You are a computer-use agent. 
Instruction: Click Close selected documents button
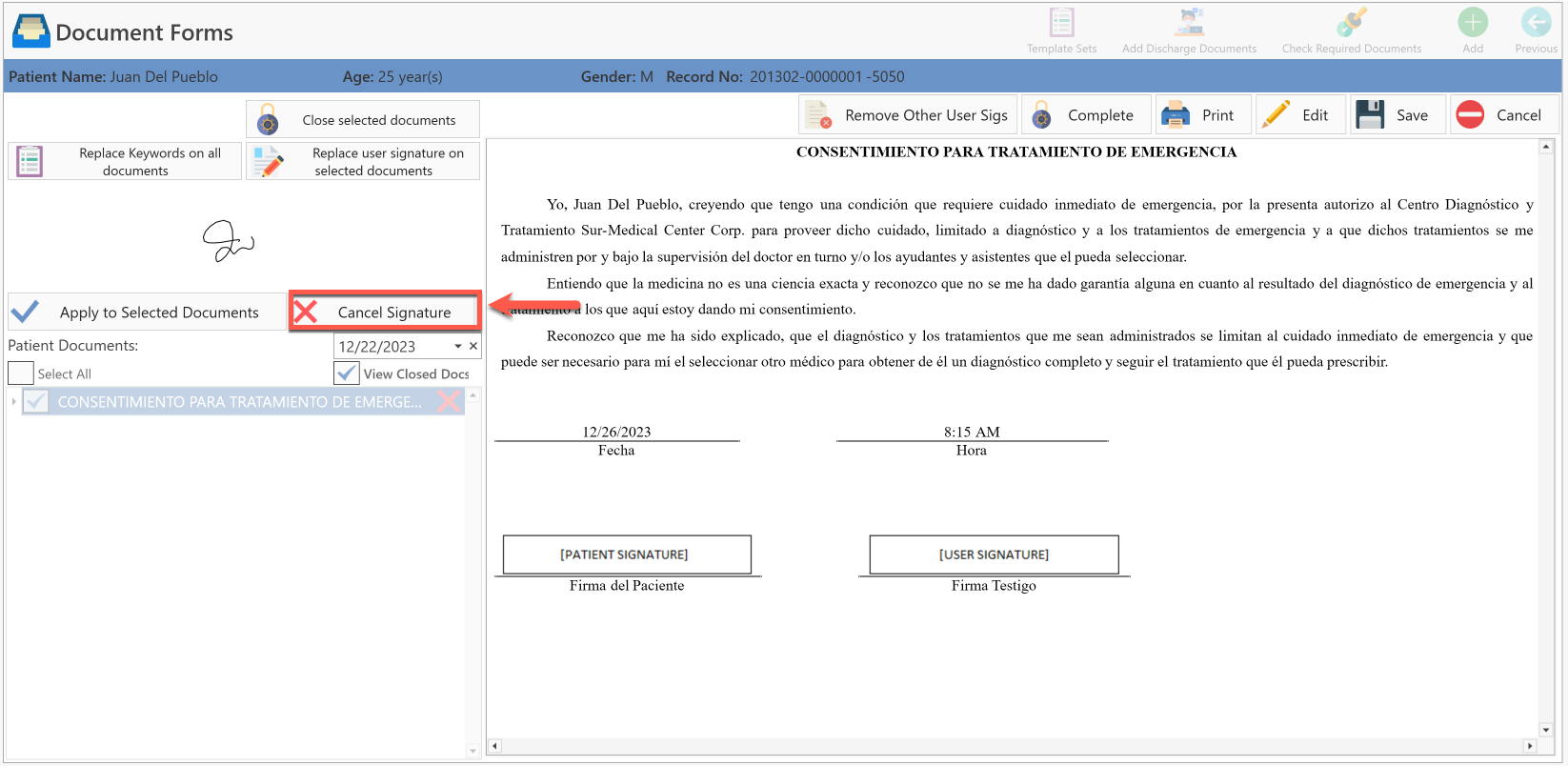(363, 120)
